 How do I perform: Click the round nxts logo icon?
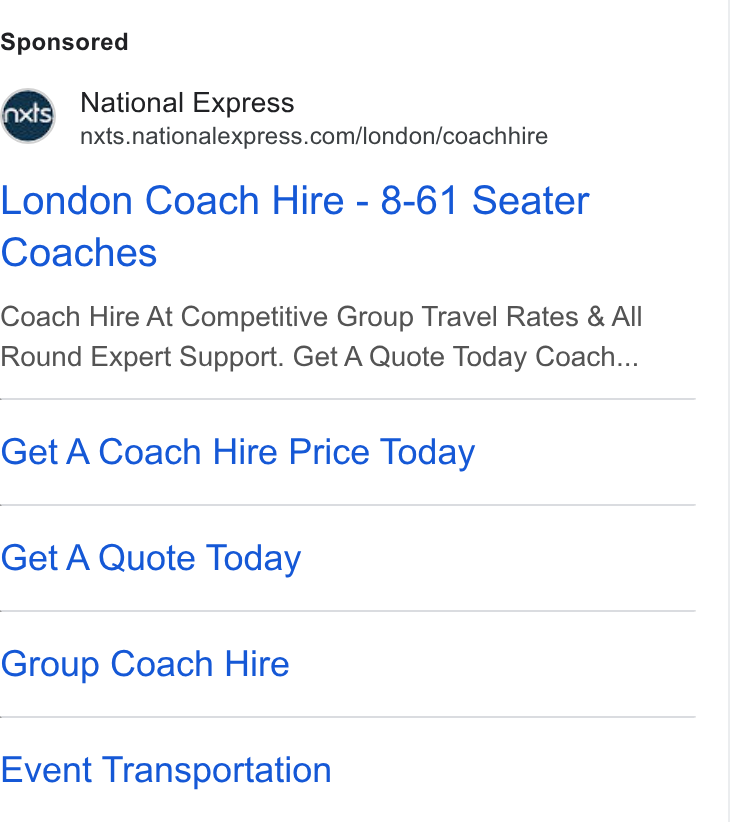coord(28,115)
